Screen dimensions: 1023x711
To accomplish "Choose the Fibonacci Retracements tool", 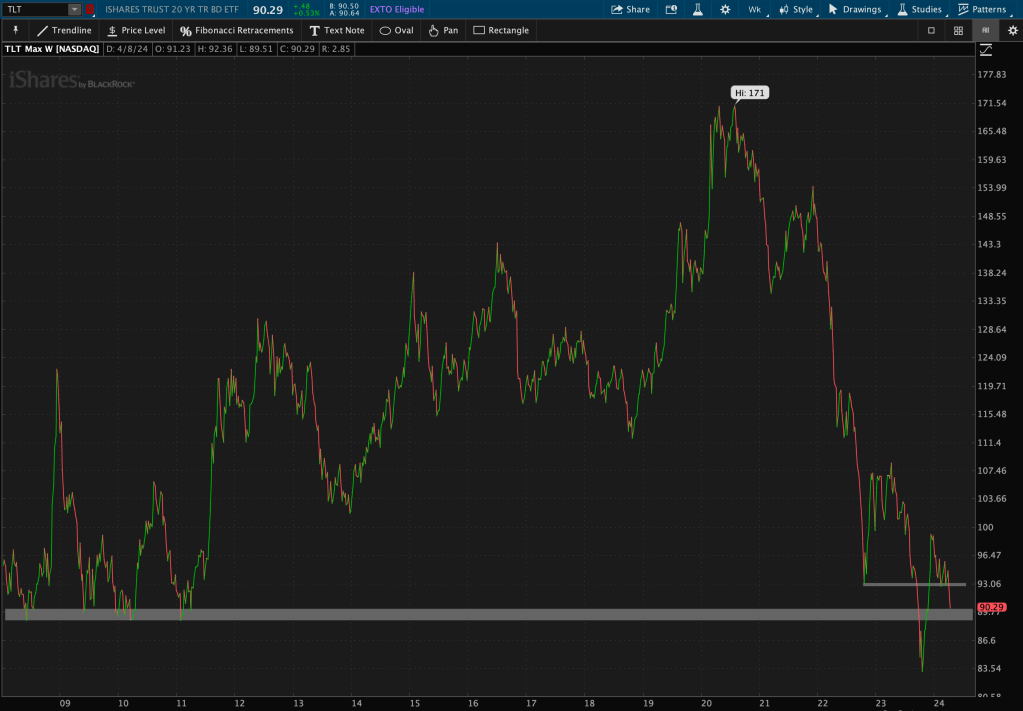I will click(x=236, y=30).
